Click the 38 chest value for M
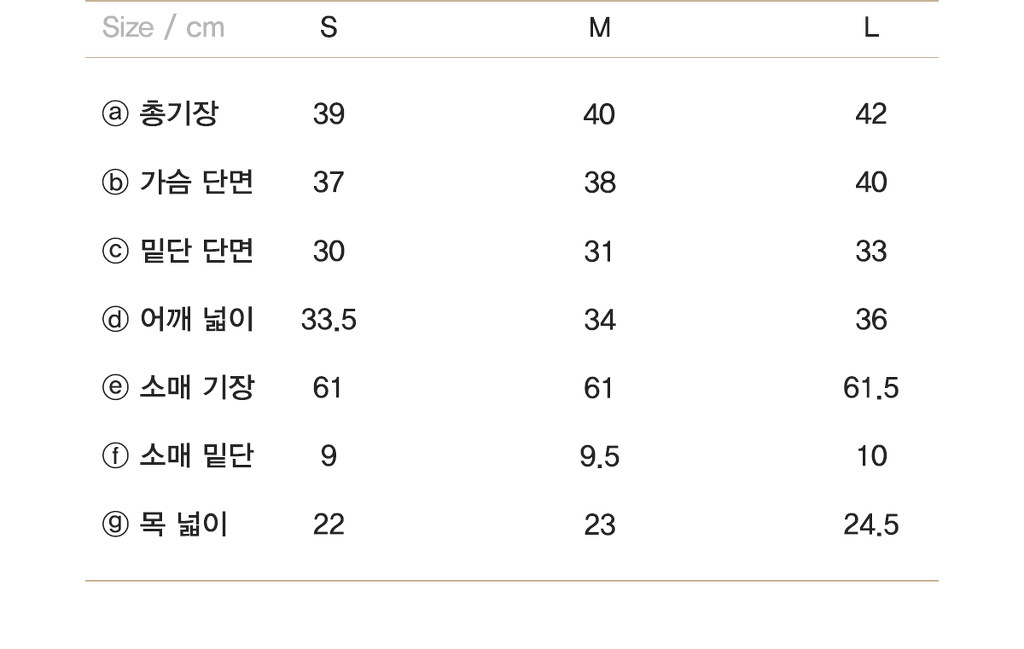 600,183
